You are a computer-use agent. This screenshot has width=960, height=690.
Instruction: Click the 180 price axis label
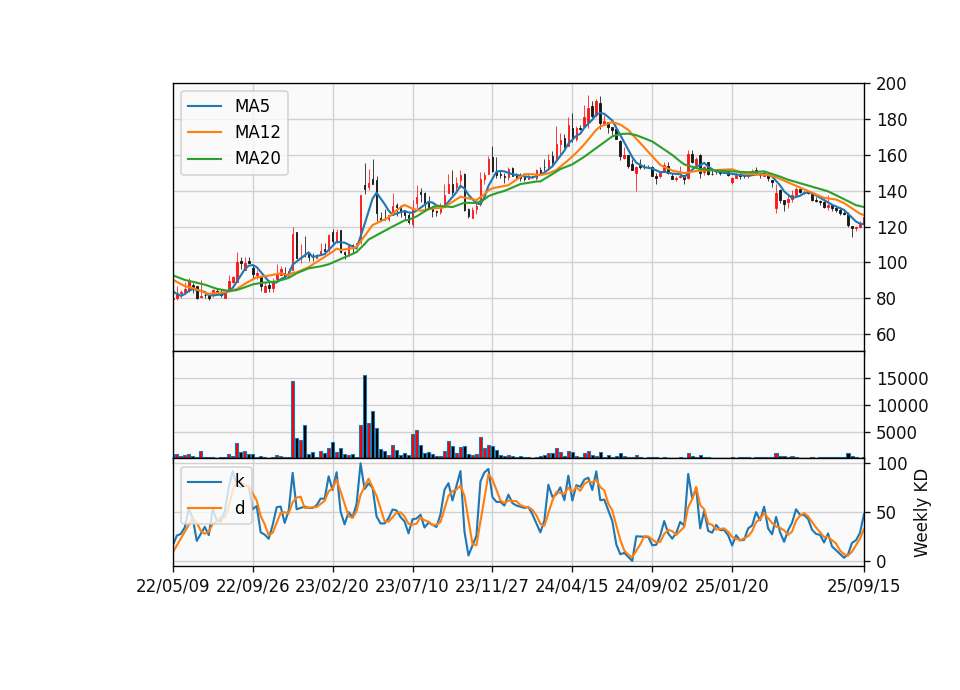click(x=891, y=120)
